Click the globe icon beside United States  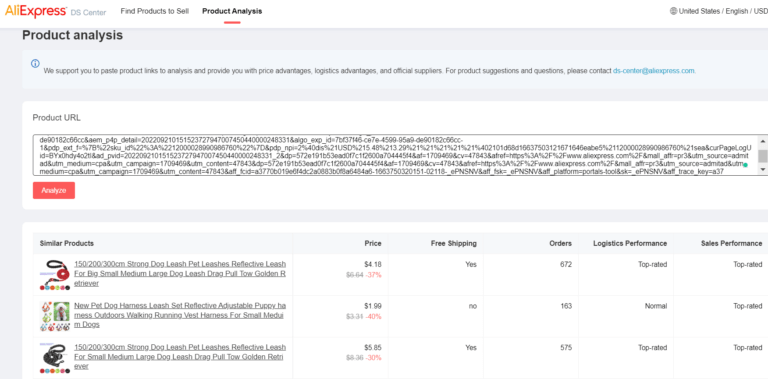click(x=673, y=11)
